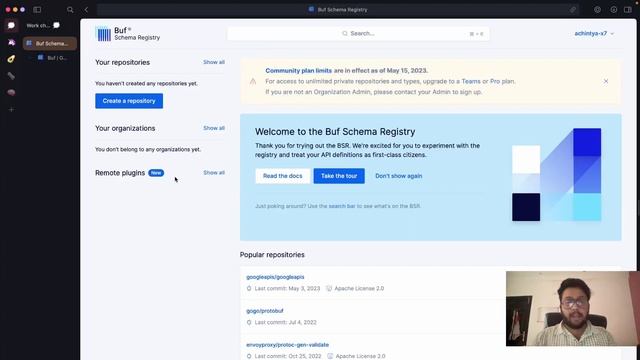Switch to the Buf Schema... tab
This screenshot has width=640, height=360.
pyautogui.click(x=49, y=43)
